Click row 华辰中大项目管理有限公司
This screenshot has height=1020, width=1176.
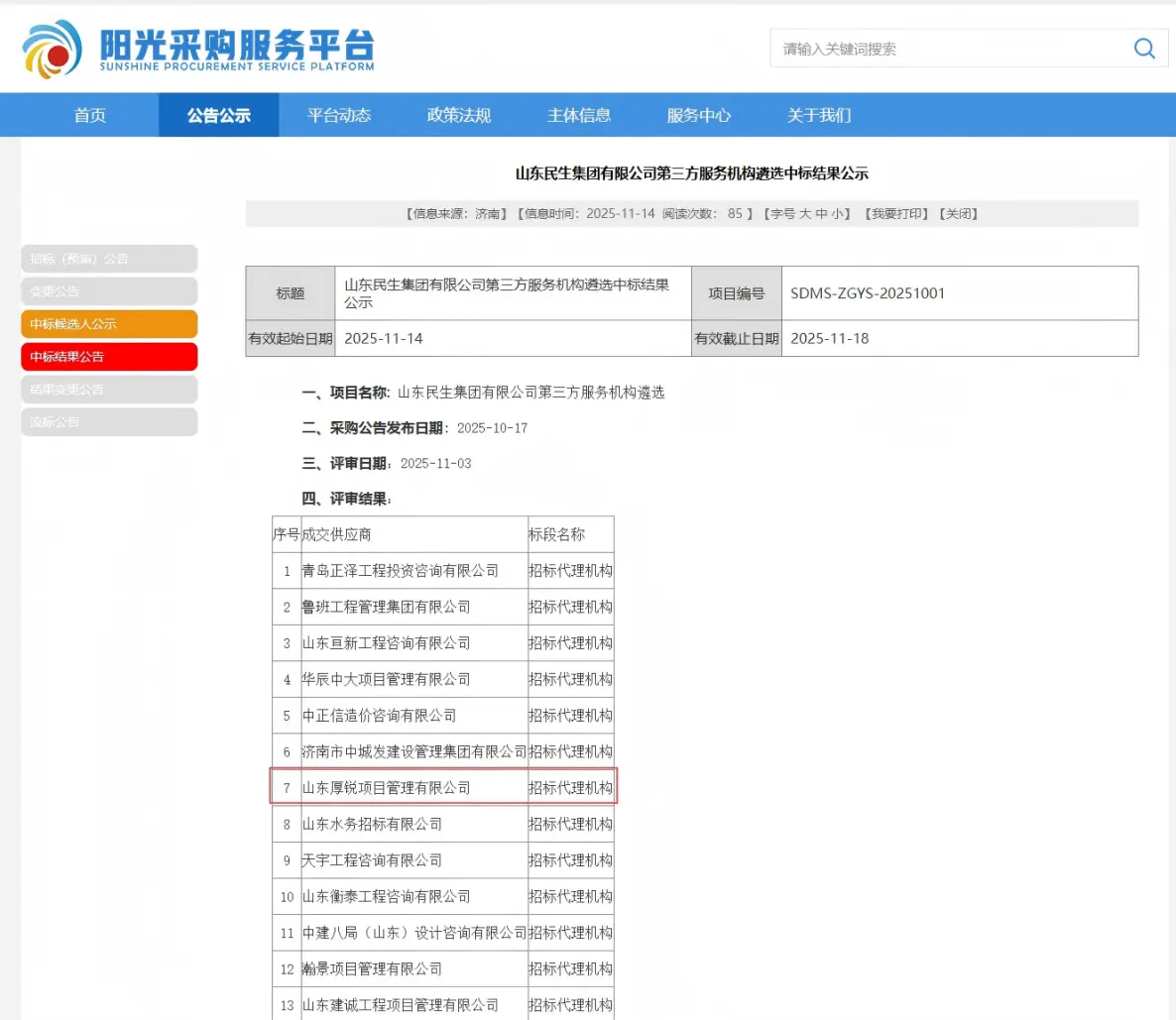pyautogui.click(x=443, y=679)
